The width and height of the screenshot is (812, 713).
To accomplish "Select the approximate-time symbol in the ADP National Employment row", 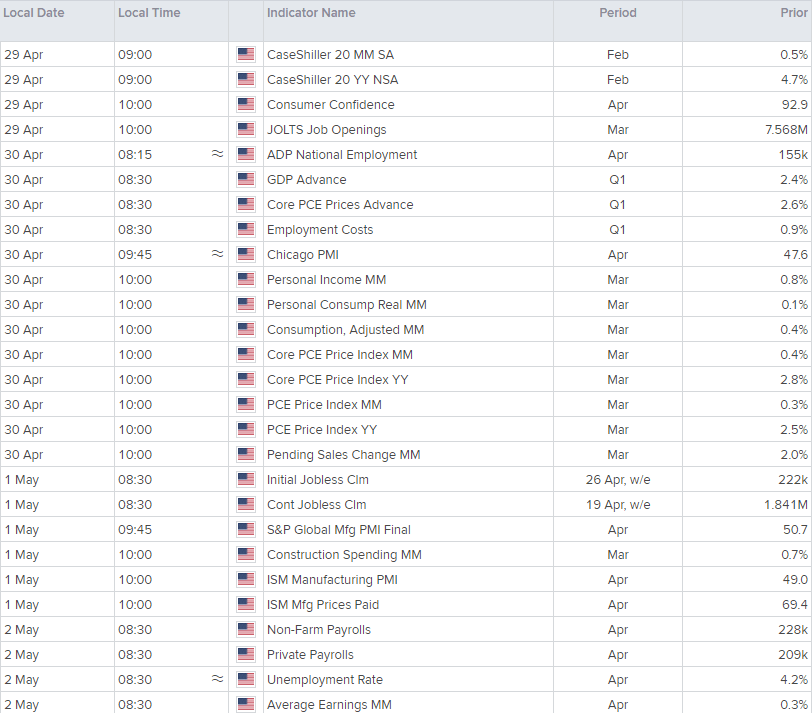I will pos(218,154).
